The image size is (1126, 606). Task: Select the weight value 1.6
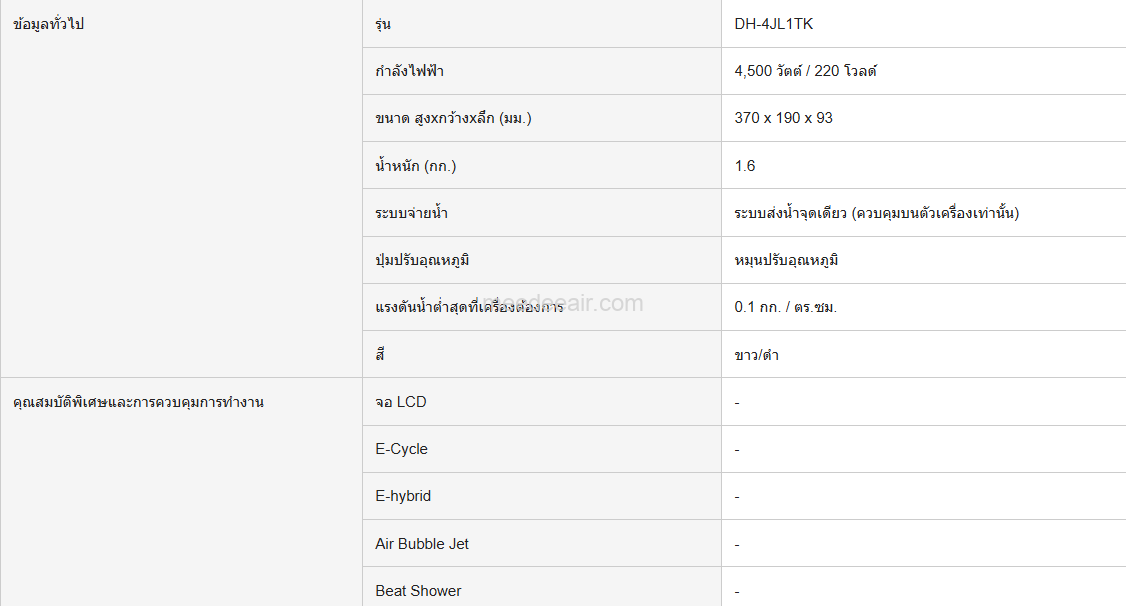point(745,166)
